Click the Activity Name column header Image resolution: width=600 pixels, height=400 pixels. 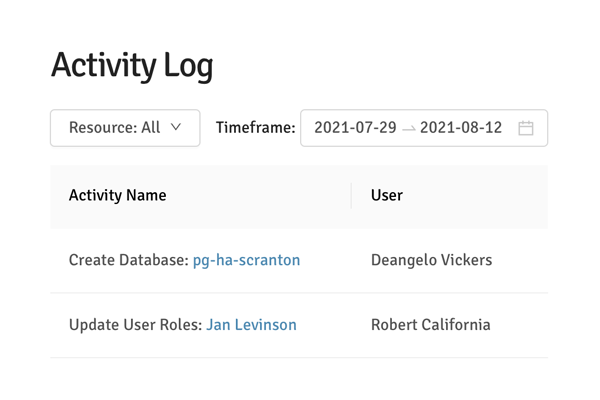117,195
